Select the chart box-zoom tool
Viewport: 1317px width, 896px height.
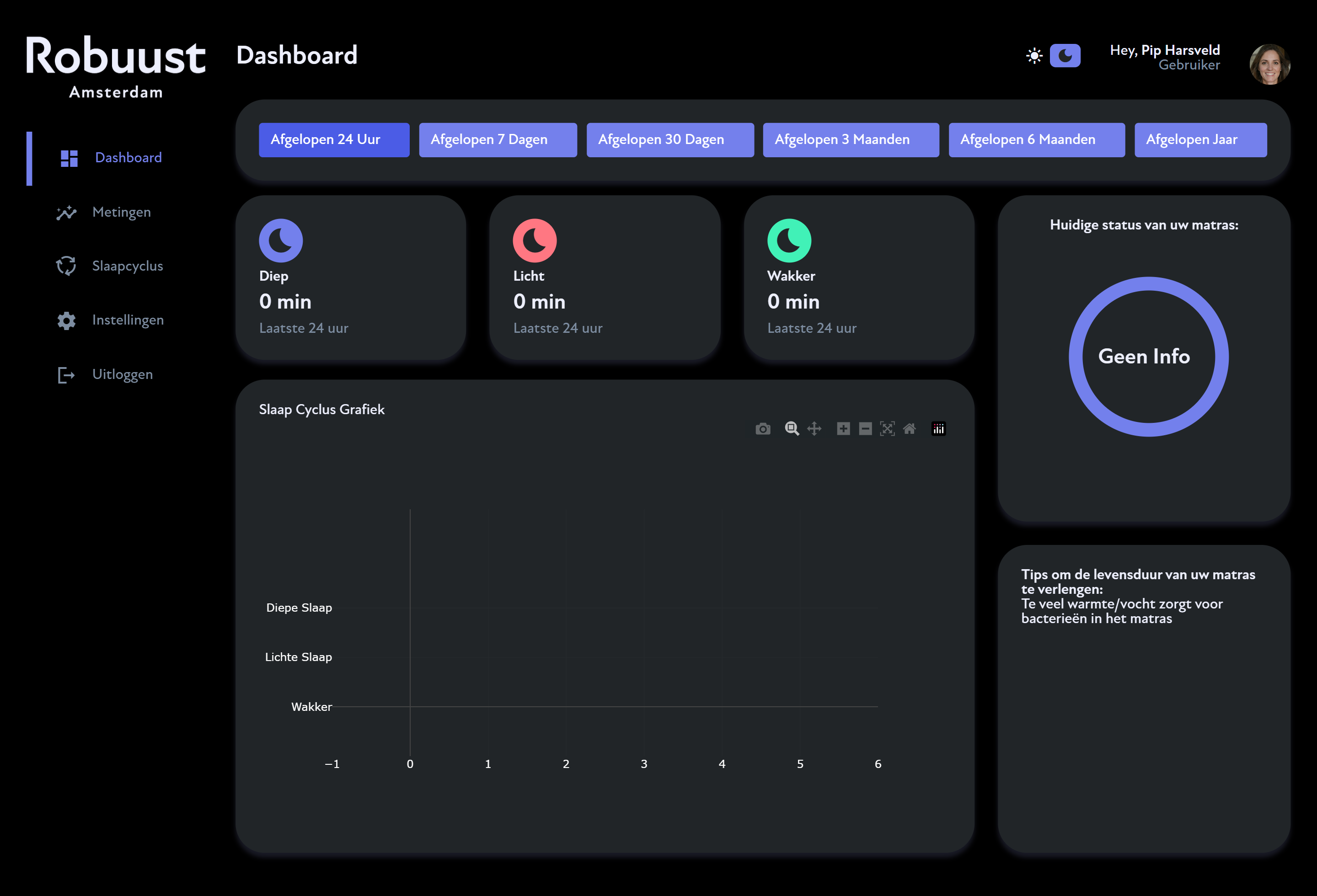coord(792,429)
